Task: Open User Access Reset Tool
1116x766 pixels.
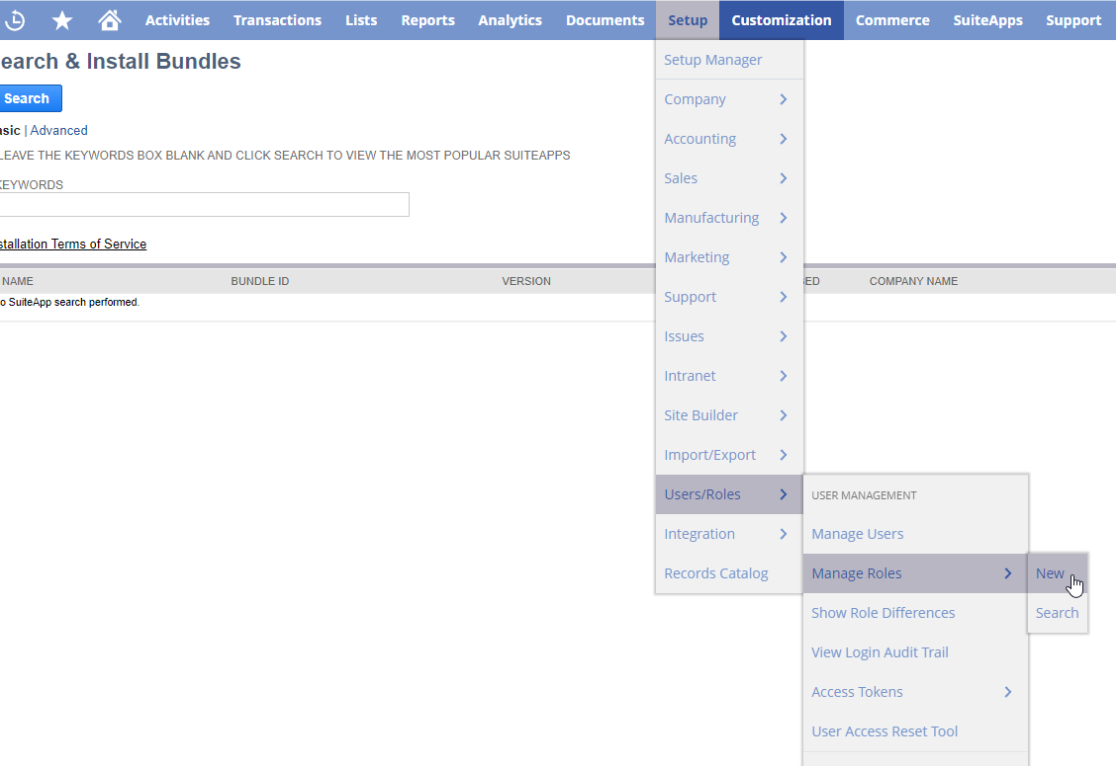Action: click(915, 731)
